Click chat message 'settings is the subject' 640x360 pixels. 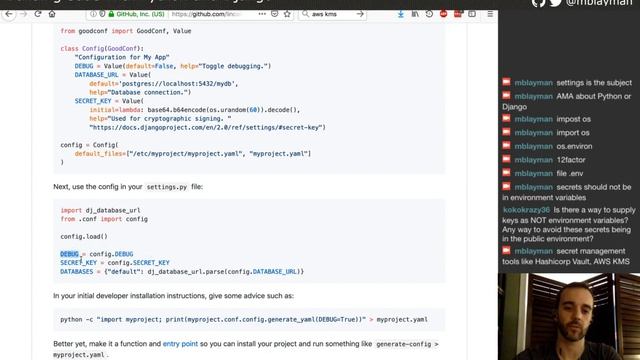[x=594, y=82]
